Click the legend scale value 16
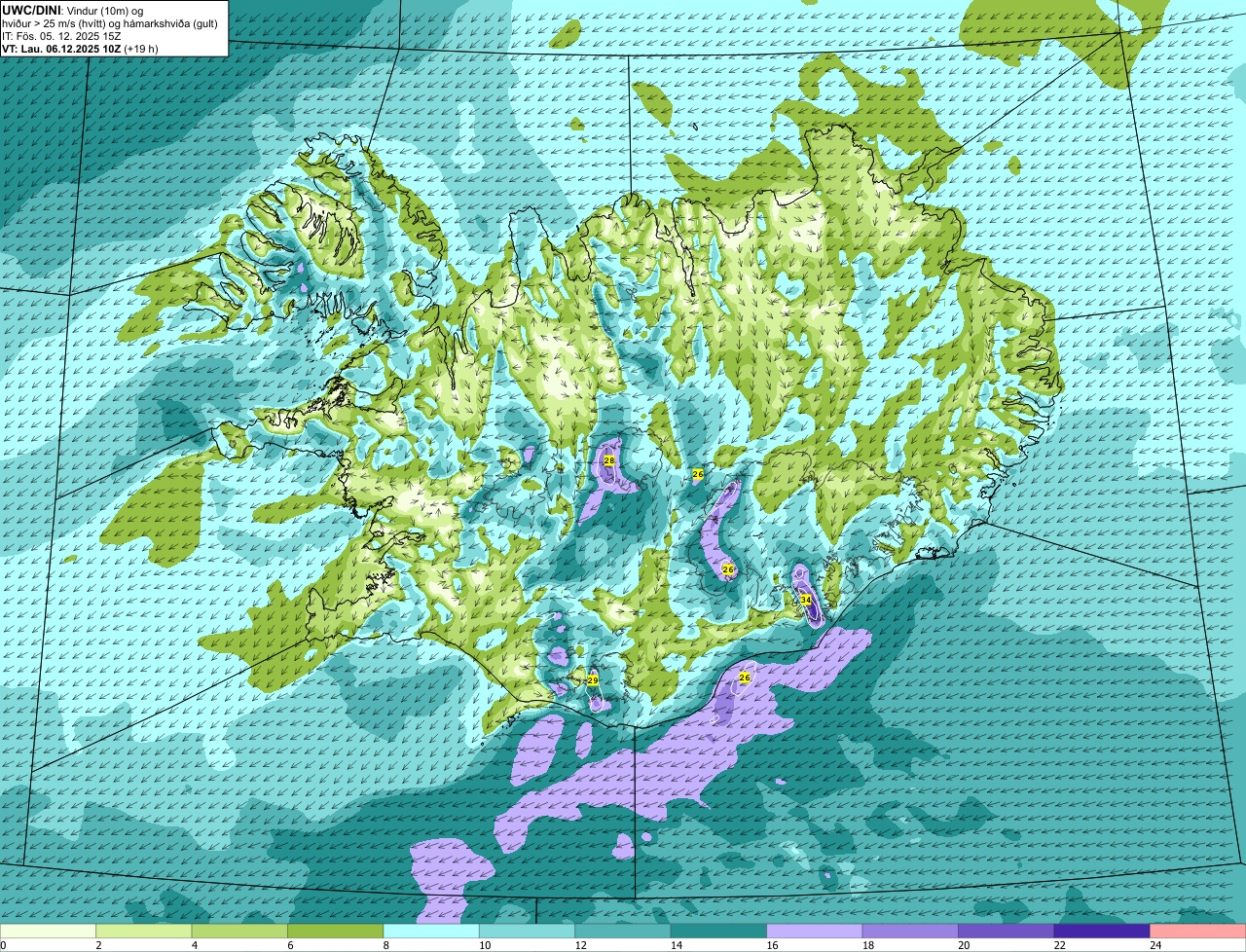 [x=772, y=945]
